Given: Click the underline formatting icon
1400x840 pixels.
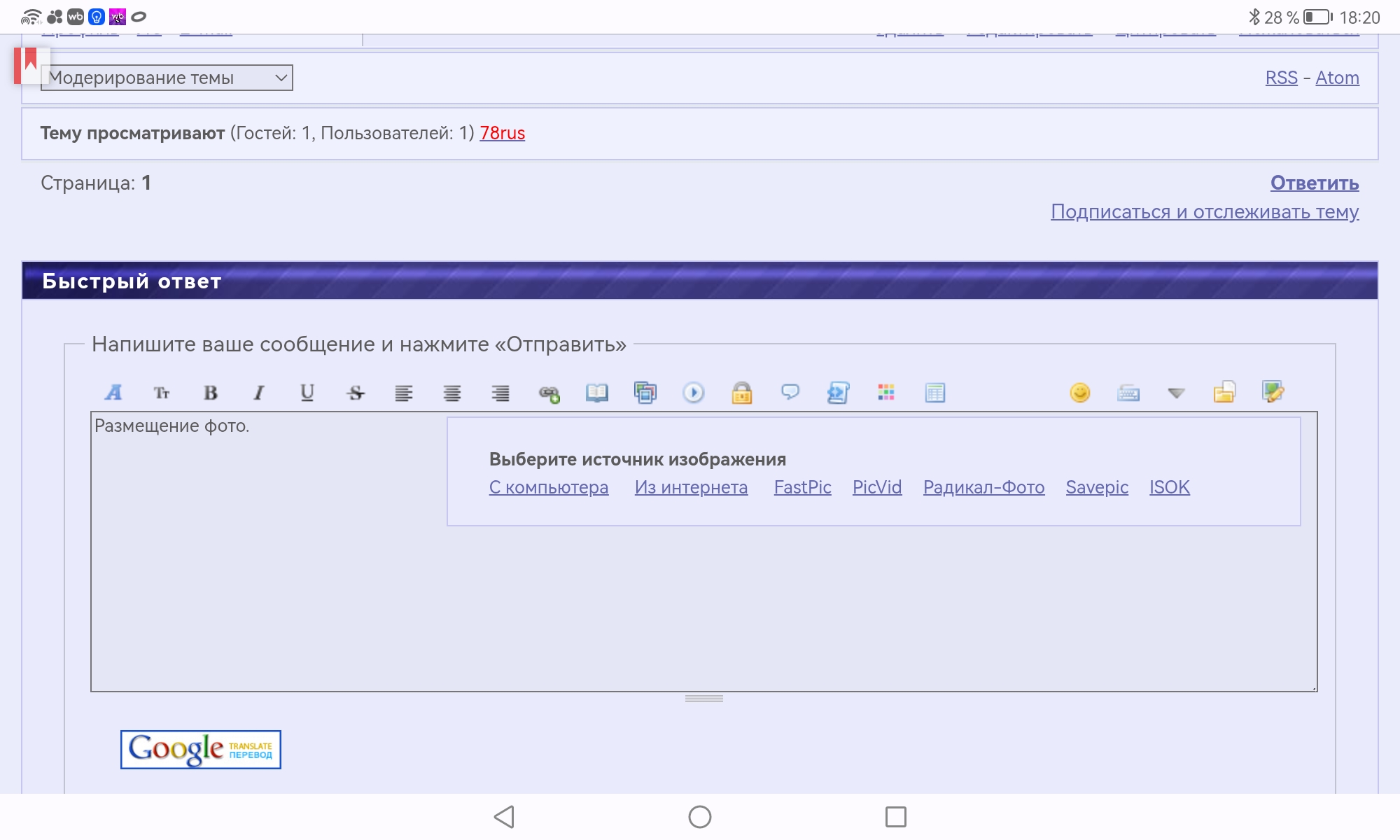Looking at the screenshot, I should click(307, 393).
